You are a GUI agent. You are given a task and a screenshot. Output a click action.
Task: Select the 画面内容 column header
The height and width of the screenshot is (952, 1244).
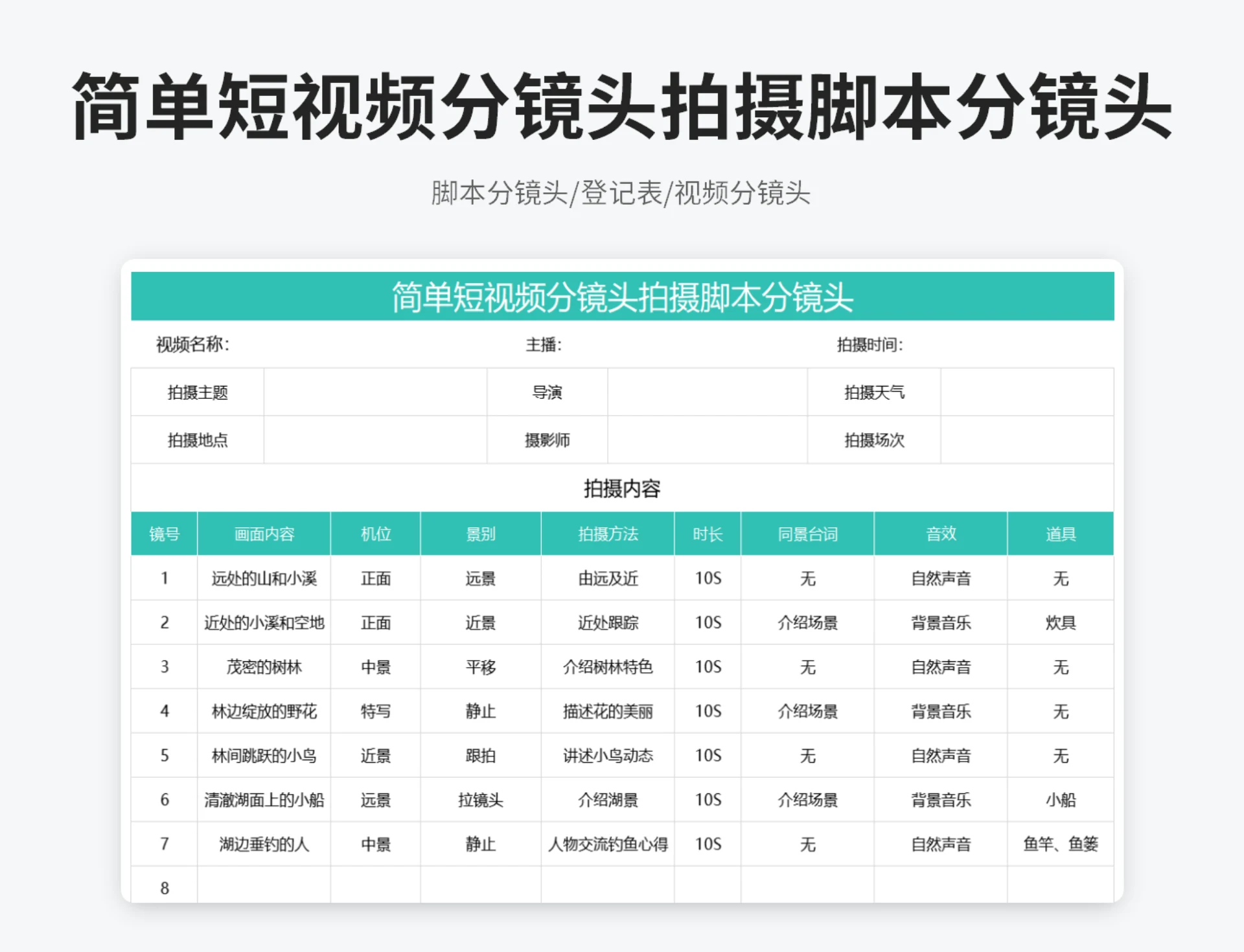click(x=264, y=534)
